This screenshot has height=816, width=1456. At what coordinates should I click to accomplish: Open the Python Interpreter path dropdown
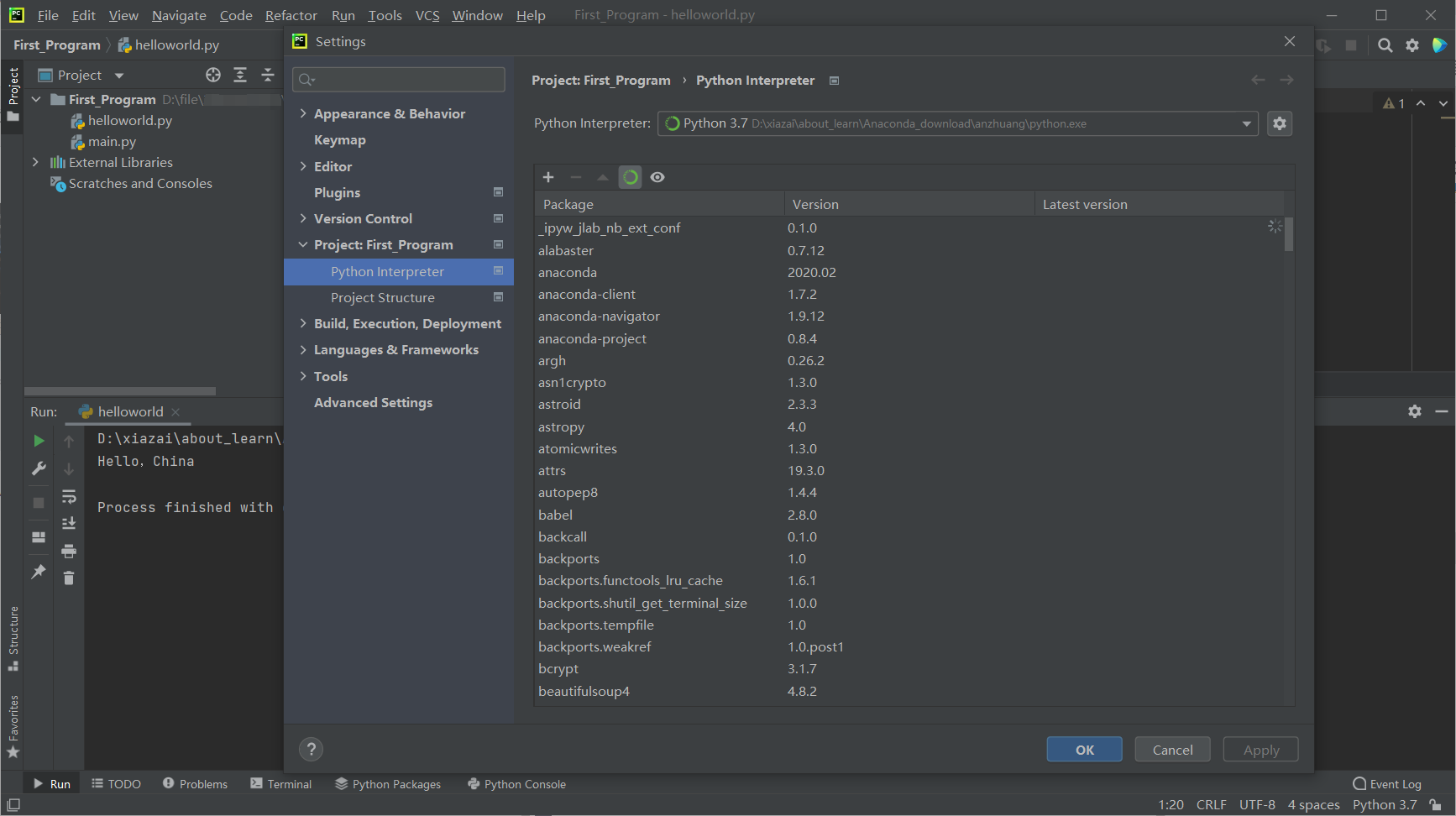pos(957,123)
